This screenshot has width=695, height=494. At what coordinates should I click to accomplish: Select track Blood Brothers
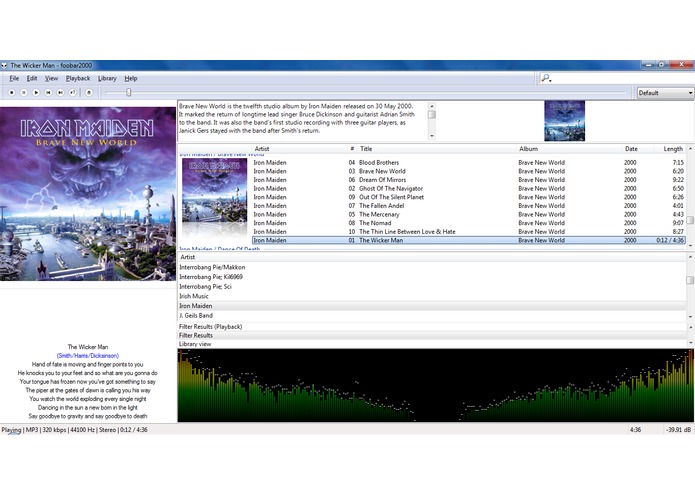pyautogui.click(x=469, y=163)
